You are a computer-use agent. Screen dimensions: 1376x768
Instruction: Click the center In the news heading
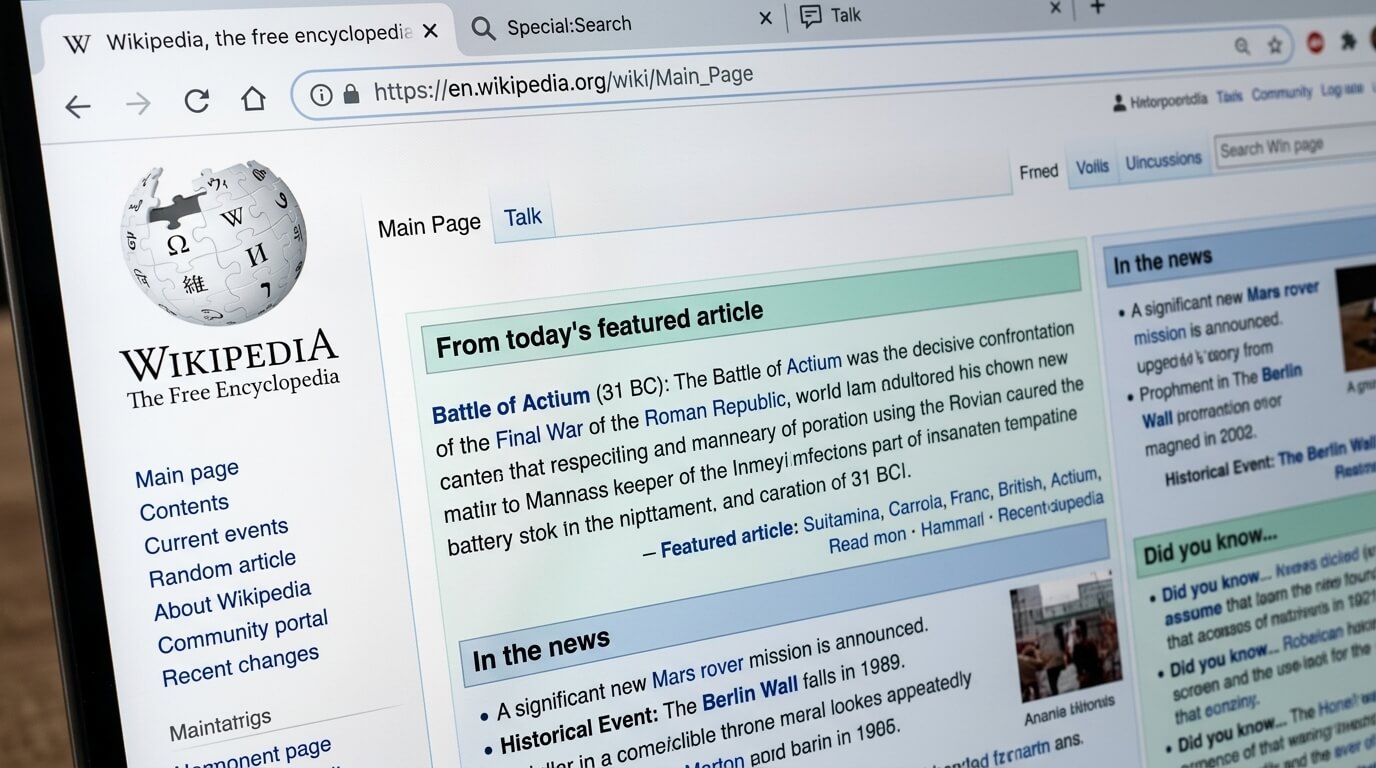[x=541, y=649]
